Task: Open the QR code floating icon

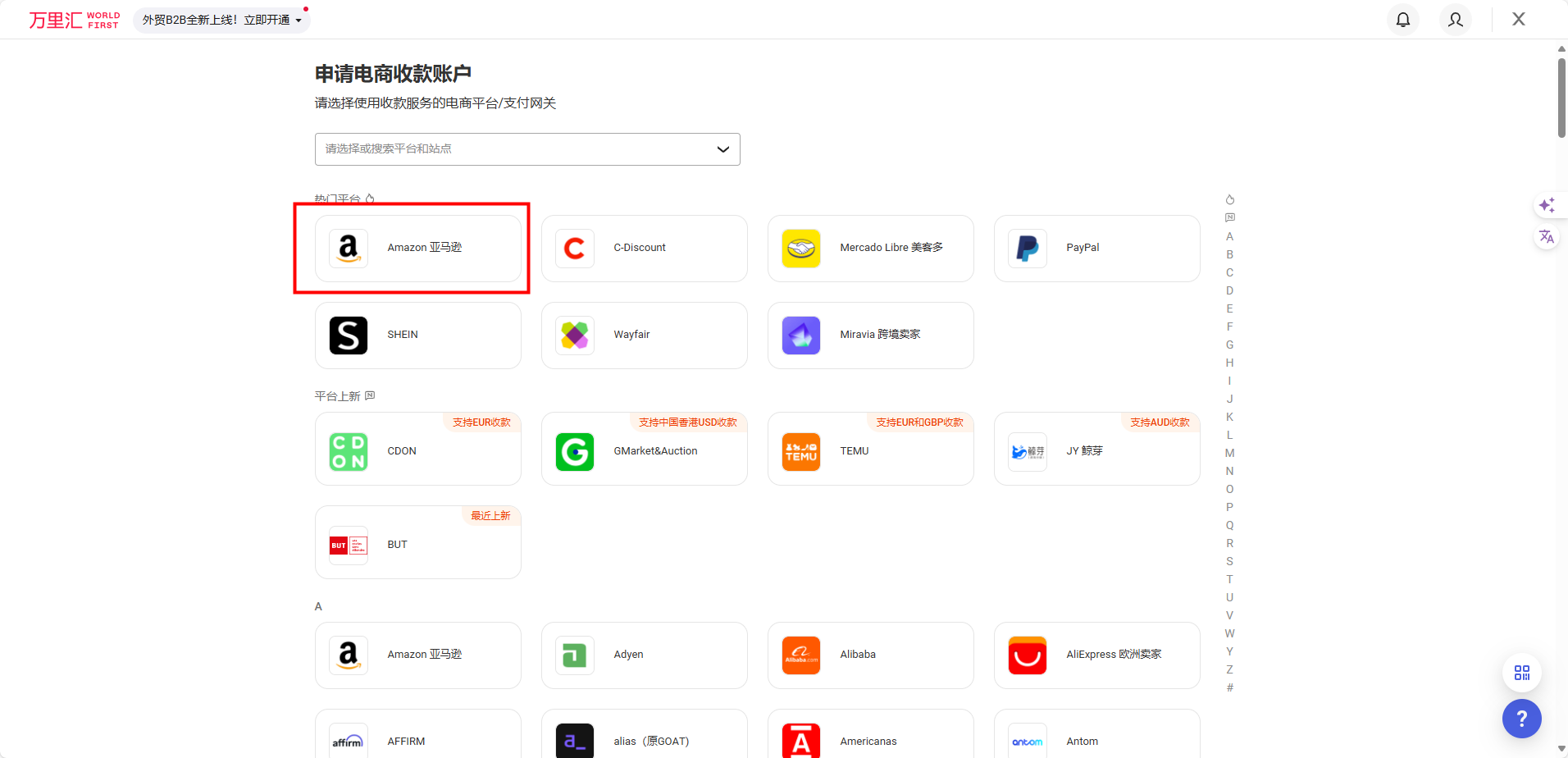Action: tap(1521, 673)
